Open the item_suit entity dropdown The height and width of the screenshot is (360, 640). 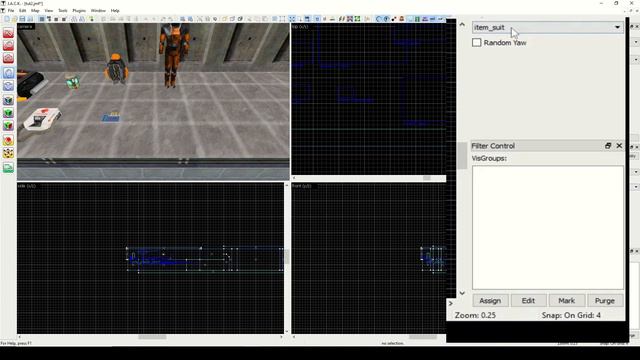pos(548,27)
